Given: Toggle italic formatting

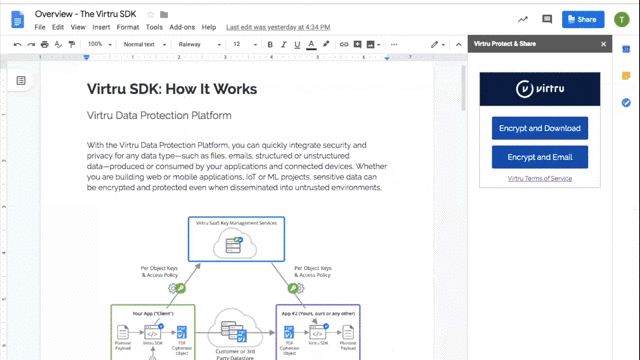Looking at the screenshot, I should [284, 44].
